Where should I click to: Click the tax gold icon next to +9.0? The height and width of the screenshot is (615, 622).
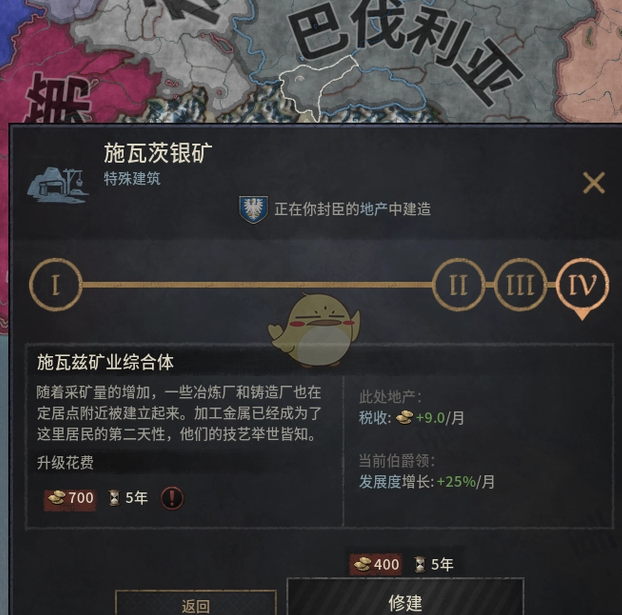(x=405, y=417)
